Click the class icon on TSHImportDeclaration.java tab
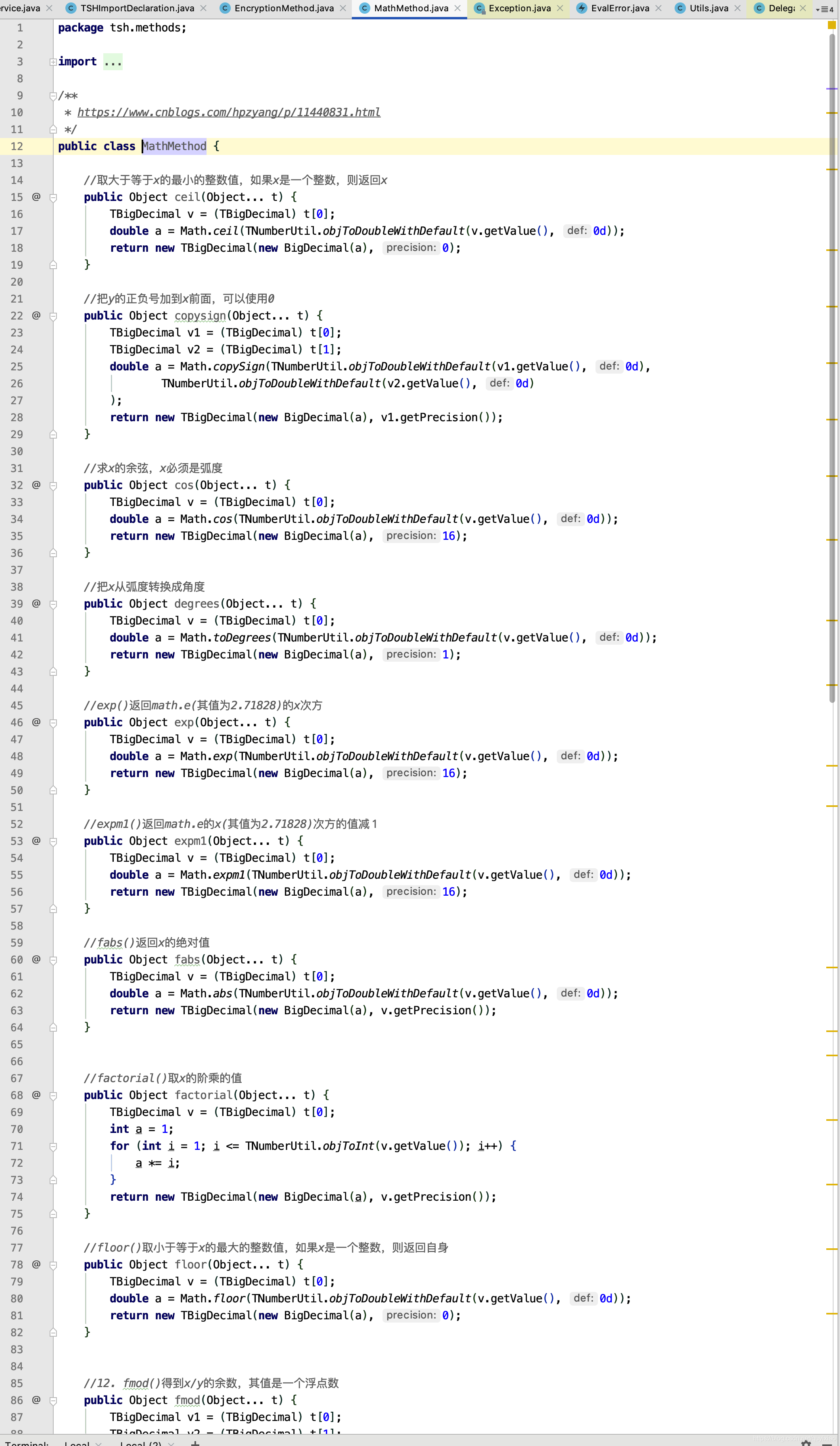 click(71, 8)
